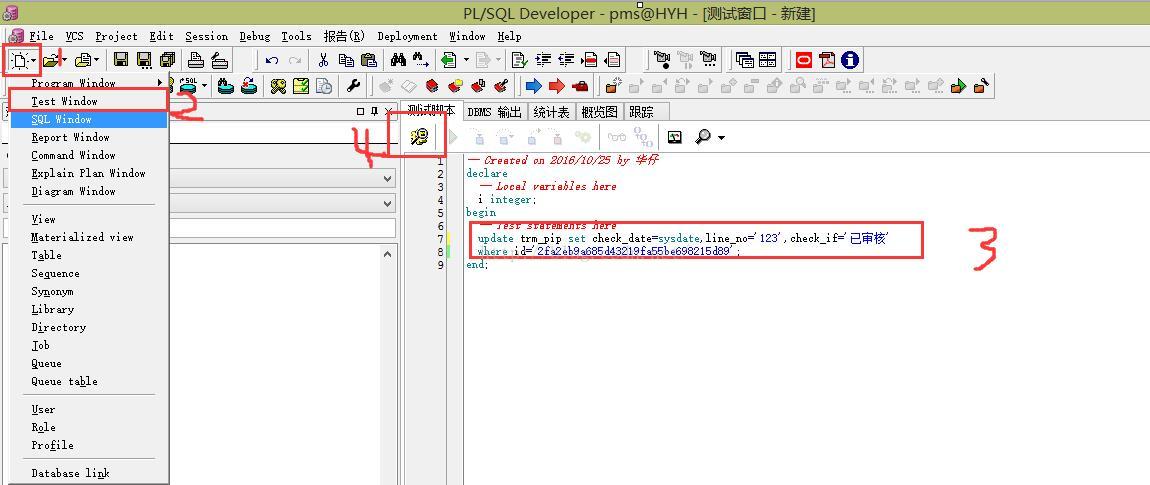Click the Cut scissors icon
Screen dimensions: 1150x485
(x=323, y=60)
